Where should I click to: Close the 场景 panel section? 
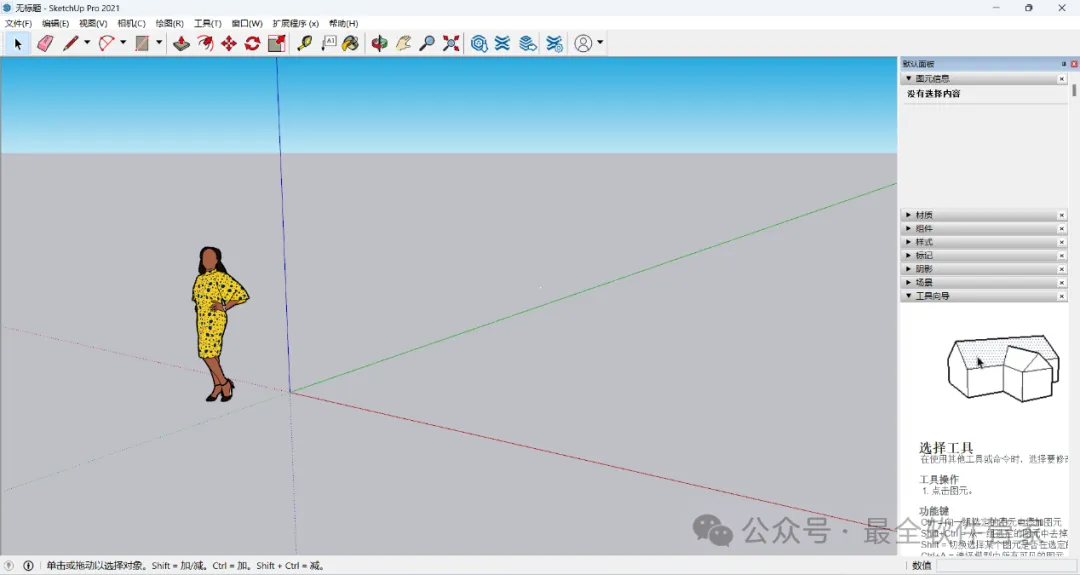click(x=1061, y=282)
